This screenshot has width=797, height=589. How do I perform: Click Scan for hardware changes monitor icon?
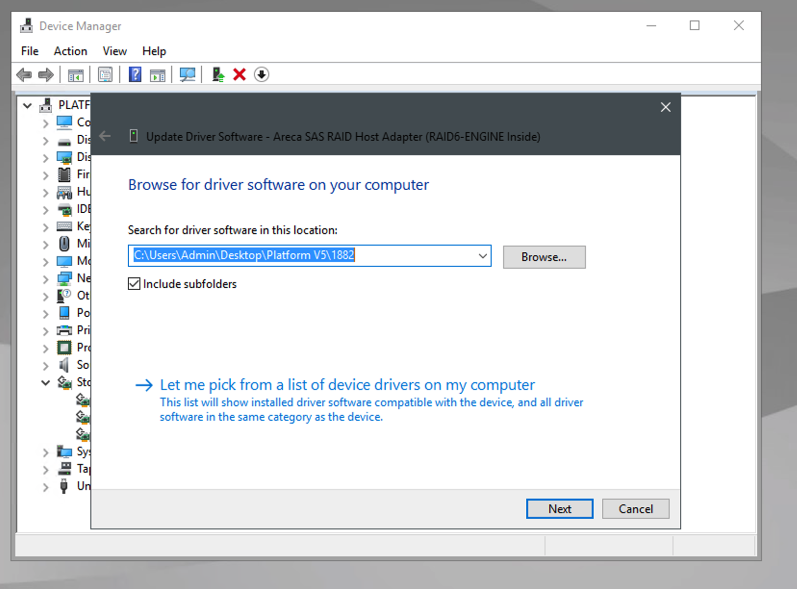point(187,75)
